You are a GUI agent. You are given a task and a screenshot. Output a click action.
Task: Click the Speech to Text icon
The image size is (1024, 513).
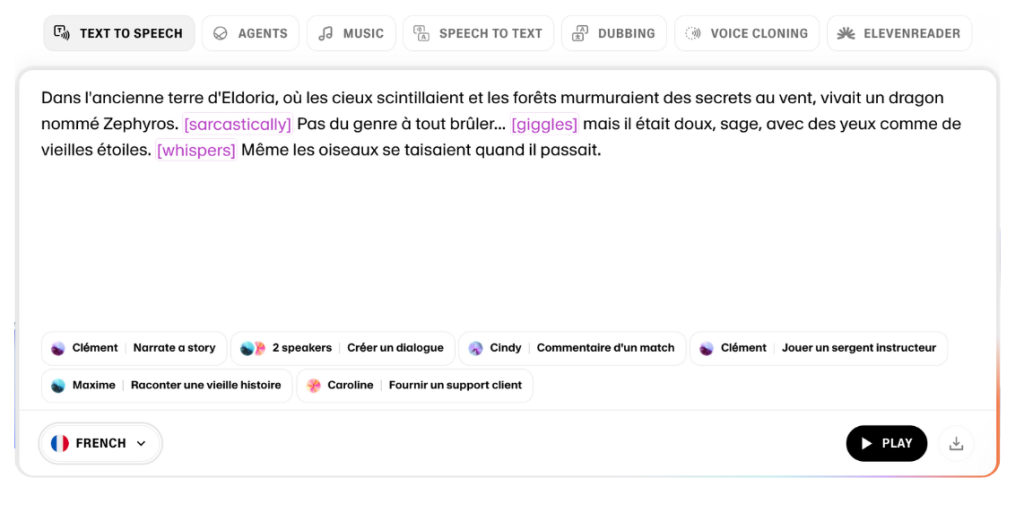point(421,33)
